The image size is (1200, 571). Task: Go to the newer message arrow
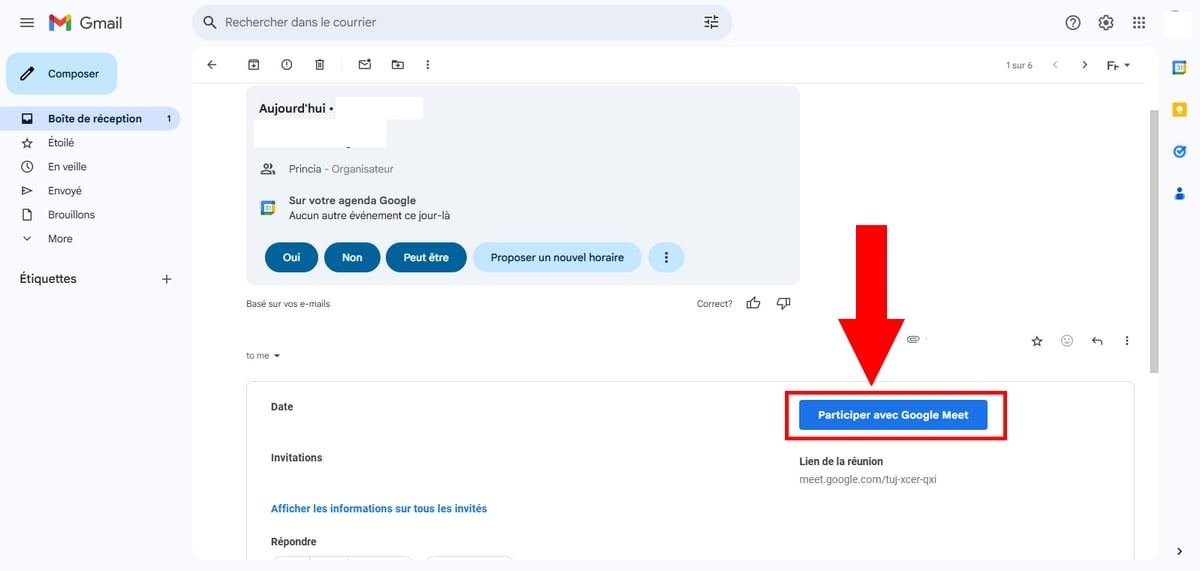coord(1054,65)
